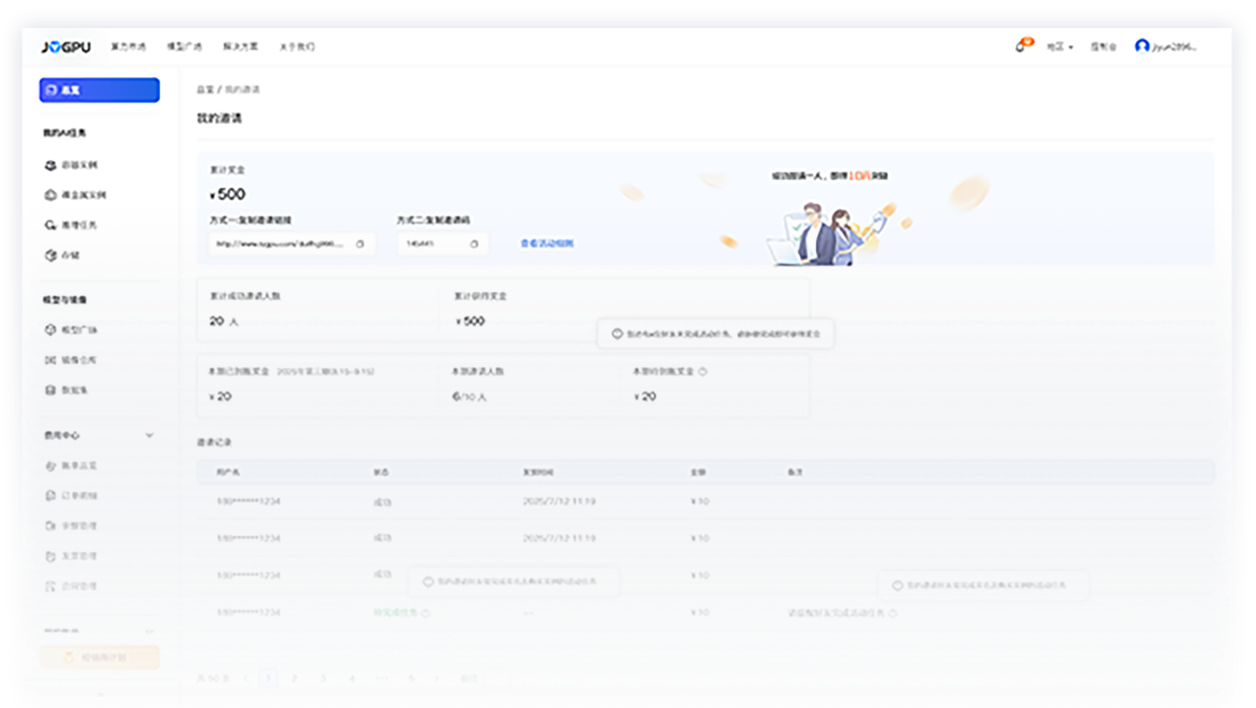
Task: Click the user avatar in the top bar
Action: 1142,46
